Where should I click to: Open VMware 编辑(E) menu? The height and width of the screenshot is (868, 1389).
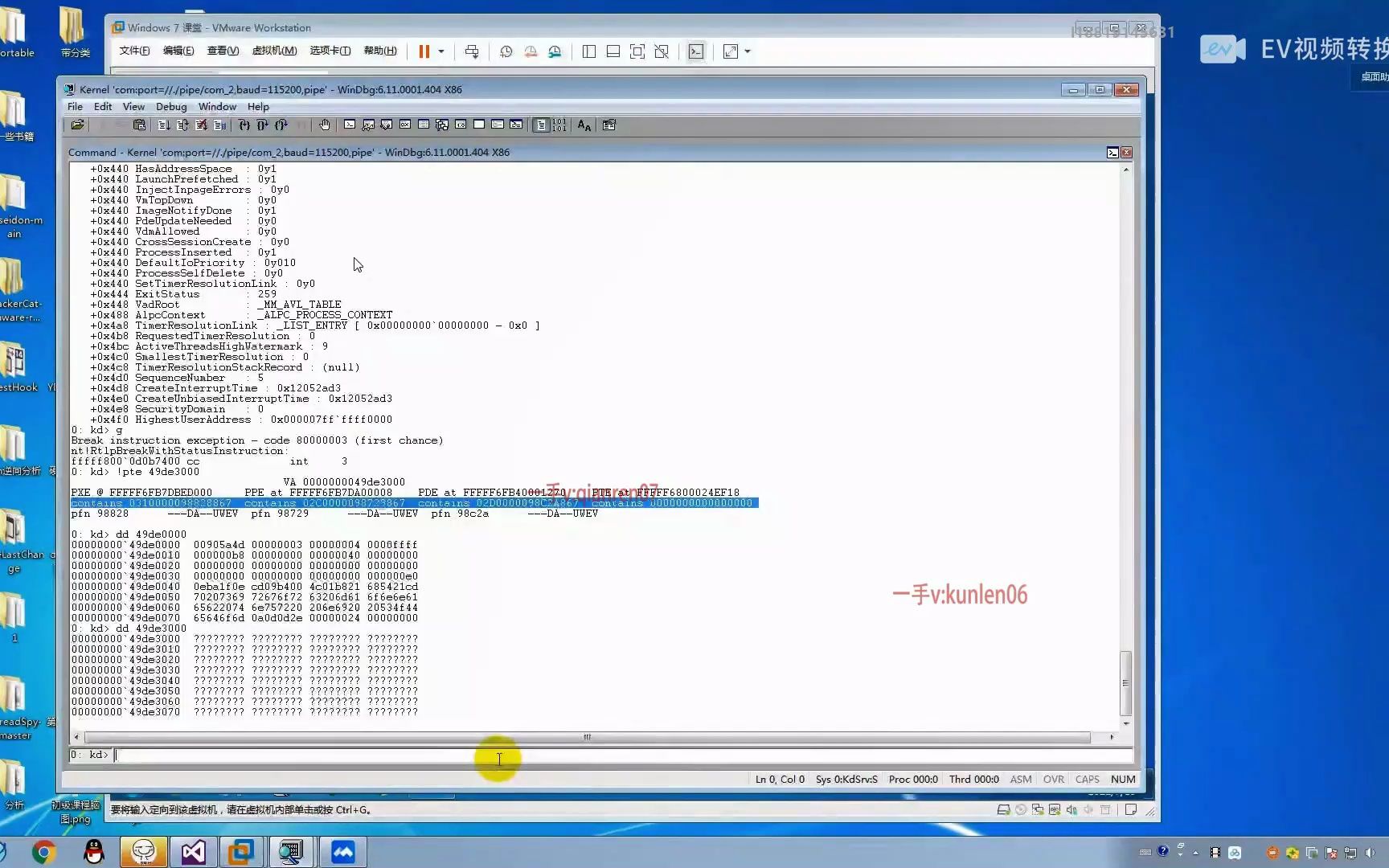point(178,51)
